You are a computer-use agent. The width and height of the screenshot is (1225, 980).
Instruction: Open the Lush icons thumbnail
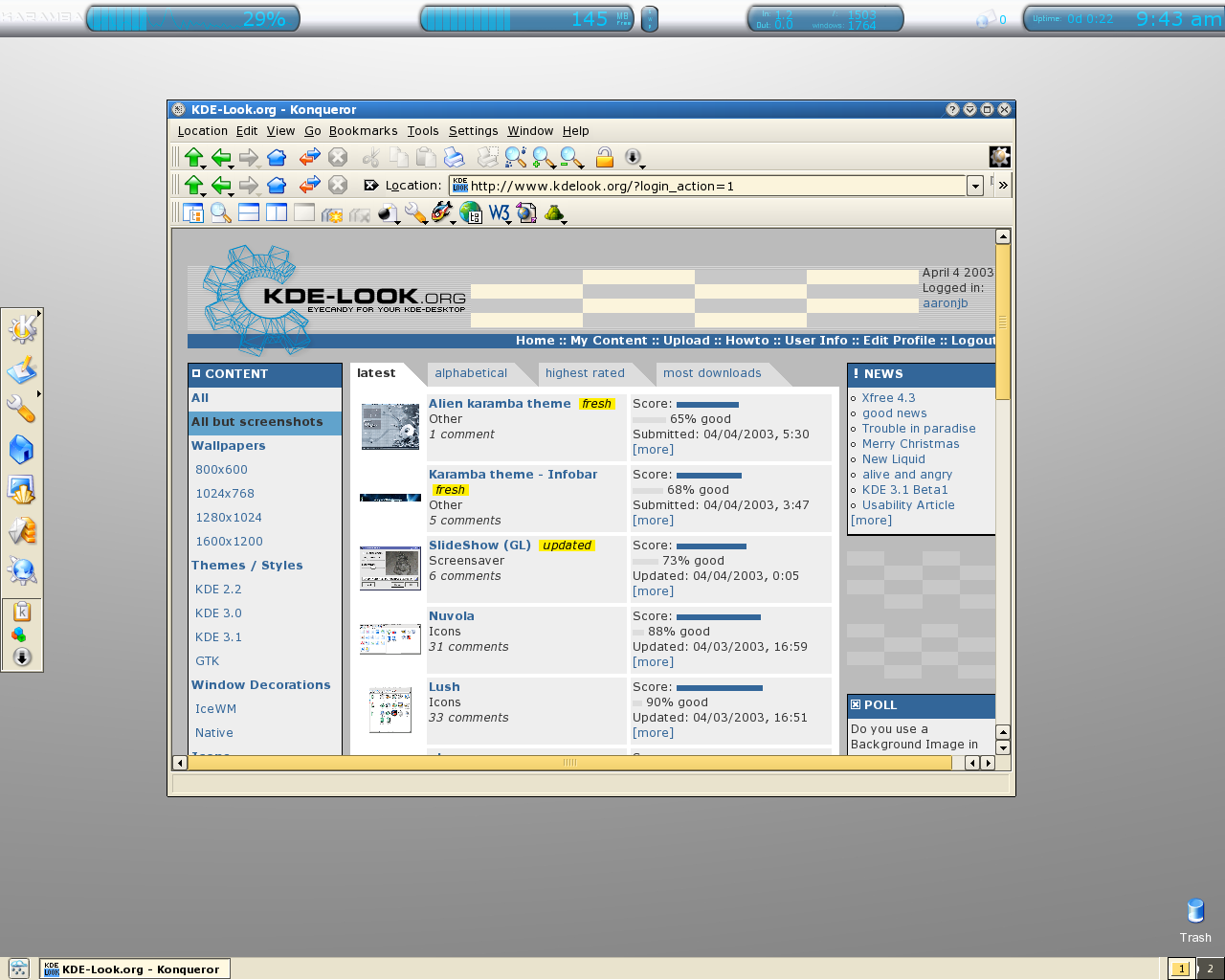[390, 710]
